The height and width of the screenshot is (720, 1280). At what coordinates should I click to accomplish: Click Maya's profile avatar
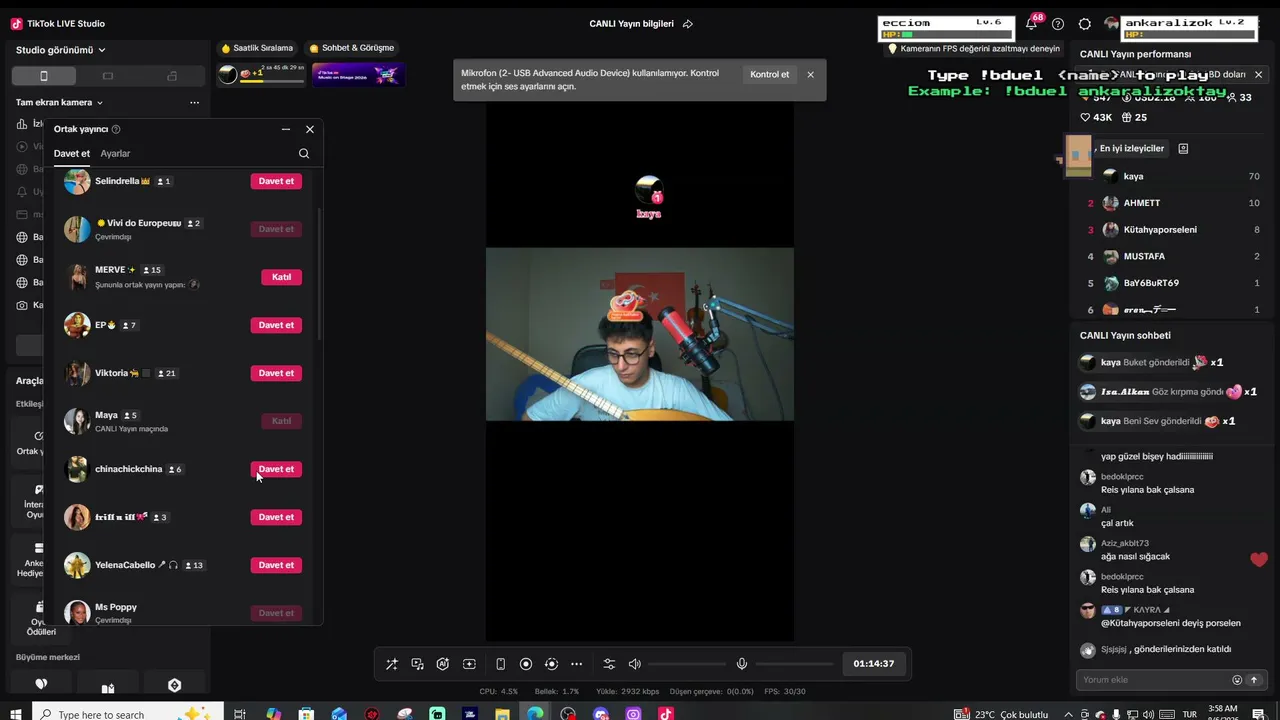point(77,421)
